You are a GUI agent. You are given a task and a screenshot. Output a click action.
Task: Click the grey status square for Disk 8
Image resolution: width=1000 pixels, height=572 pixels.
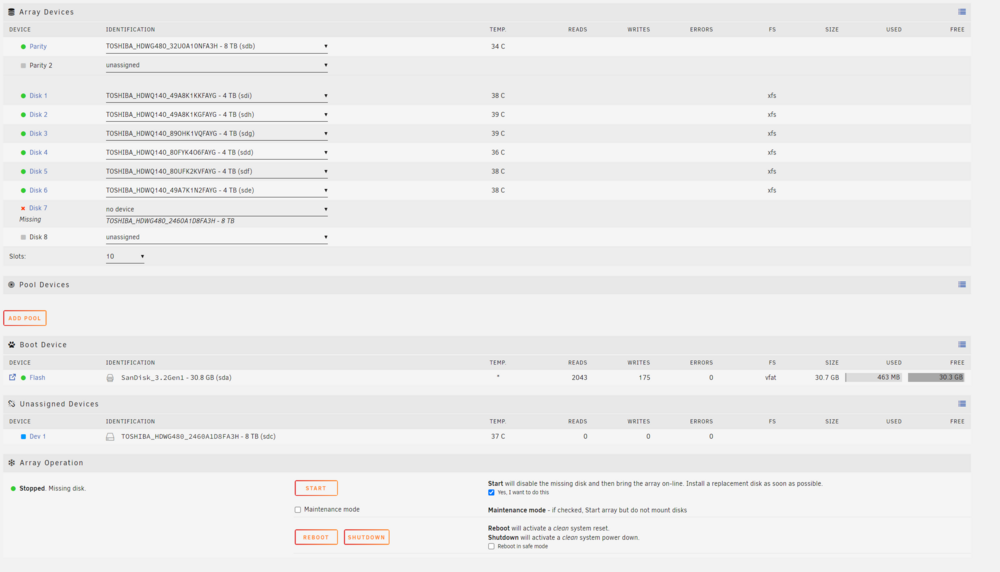(24, 237)
